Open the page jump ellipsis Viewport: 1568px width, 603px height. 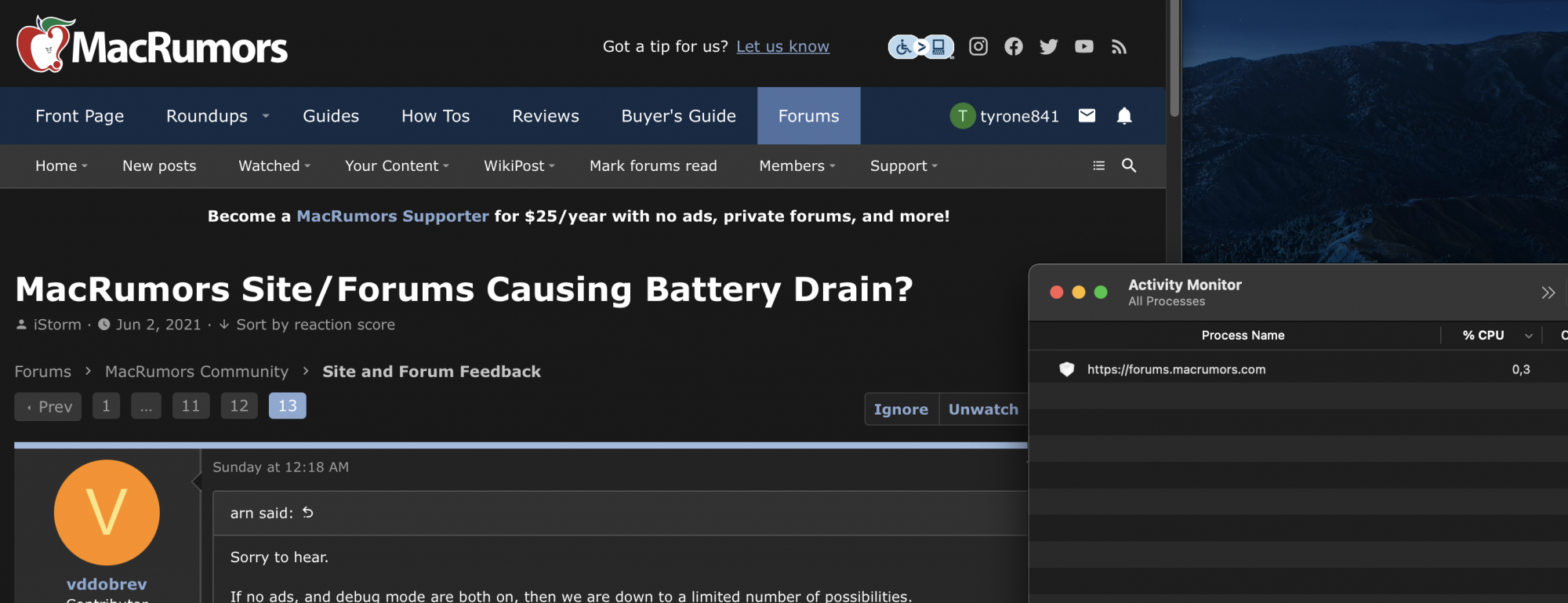pyautogui.click(x=146, y=406)
